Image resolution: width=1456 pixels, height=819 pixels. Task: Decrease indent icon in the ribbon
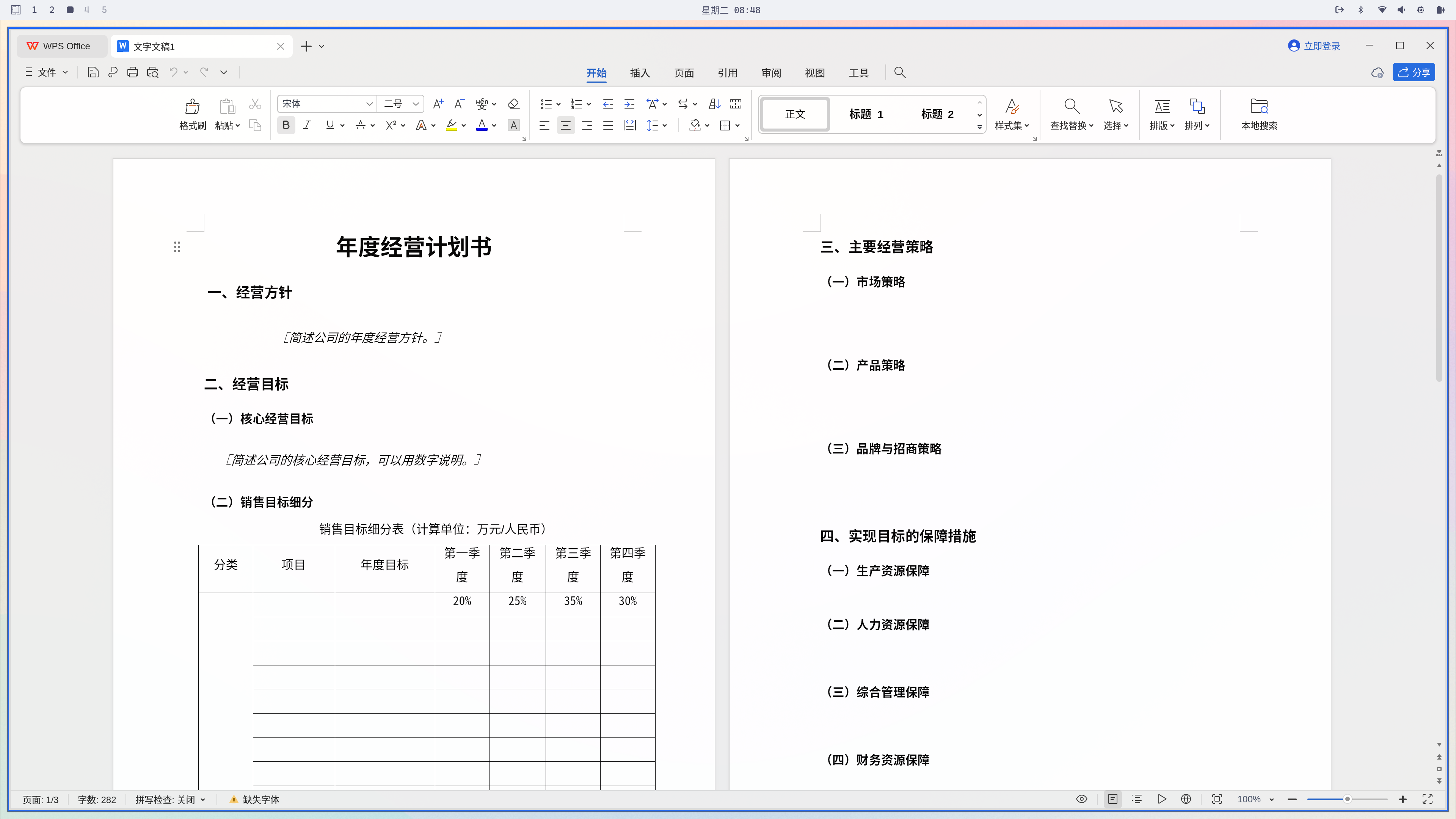(607, 104)
